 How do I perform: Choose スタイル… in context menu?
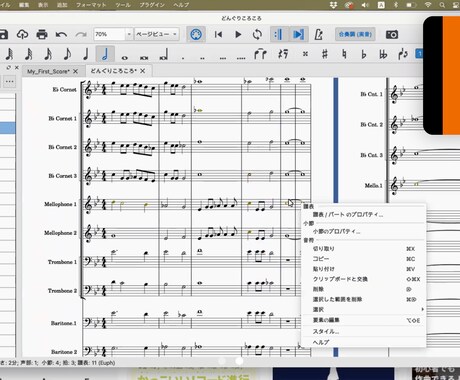tap(363, 332)
